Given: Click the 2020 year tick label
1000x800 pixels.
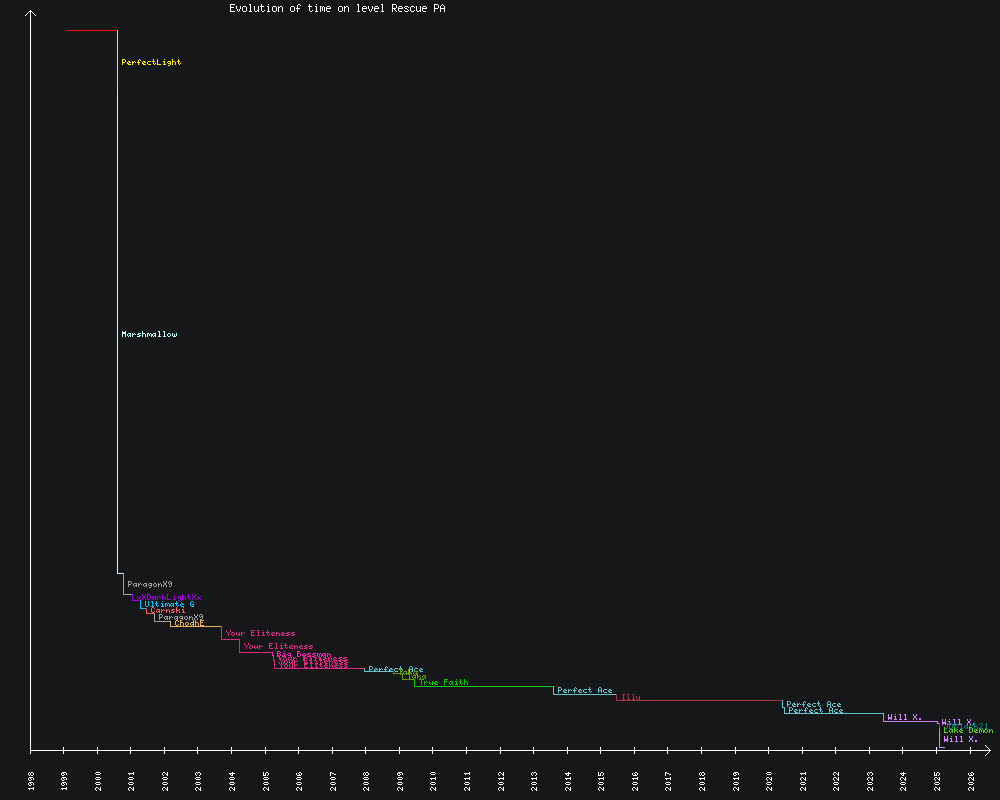Looking at the screenshot, I should (769, 780).
